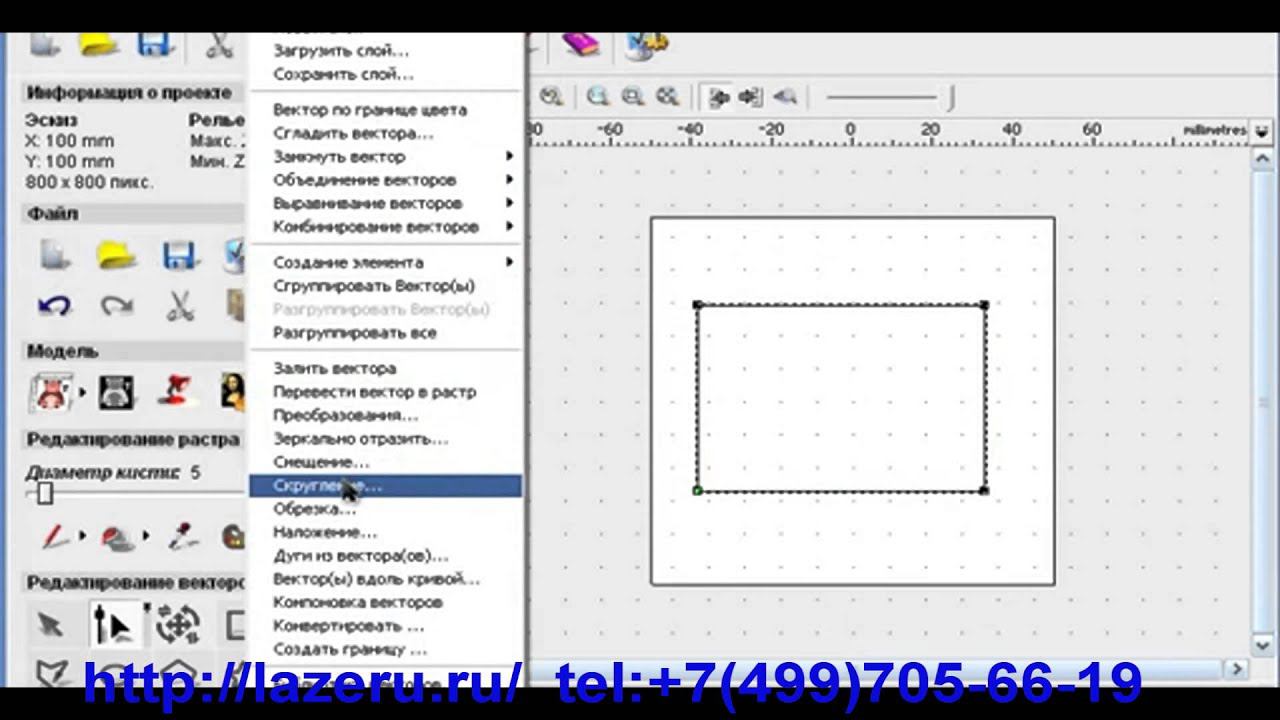
Task: Click the blue-lens zoom in magnifier
Action: [x=598, y=97]
